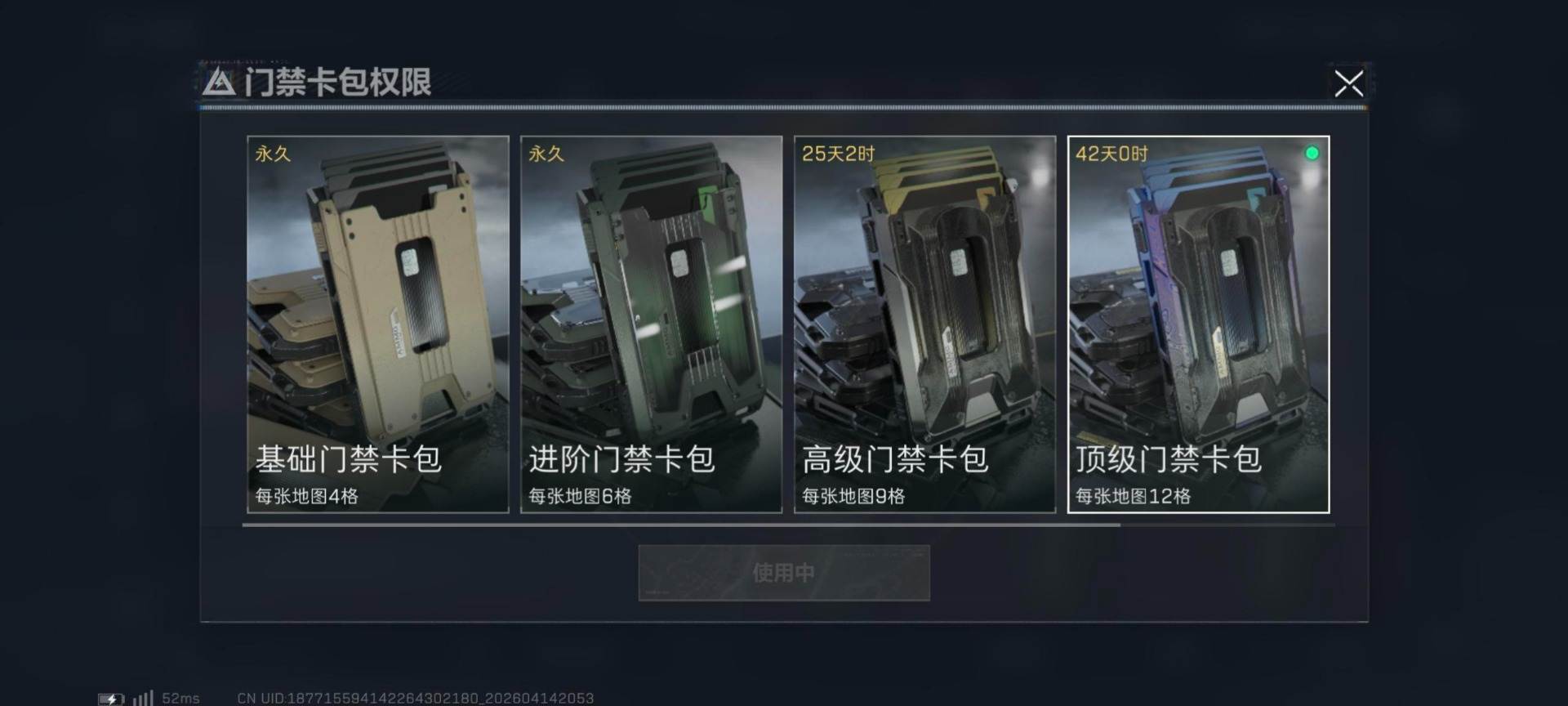Click the triangle logo beside 门禁卡包权限
The image size is (1568, 706).
[x=219, y=83]
